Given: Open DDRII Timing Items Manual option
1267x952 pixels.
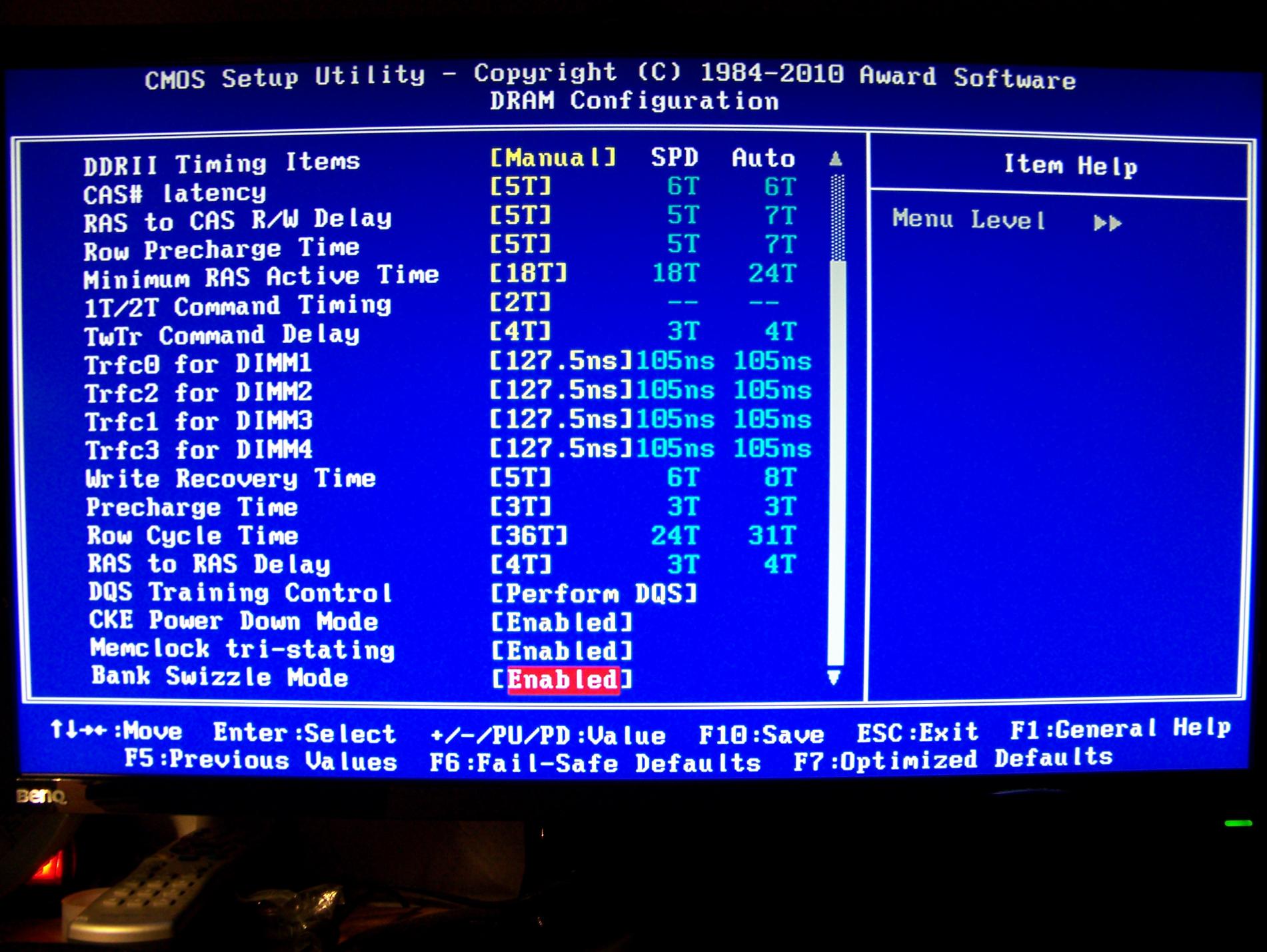Looking at the screenshot, I should 553,158.
